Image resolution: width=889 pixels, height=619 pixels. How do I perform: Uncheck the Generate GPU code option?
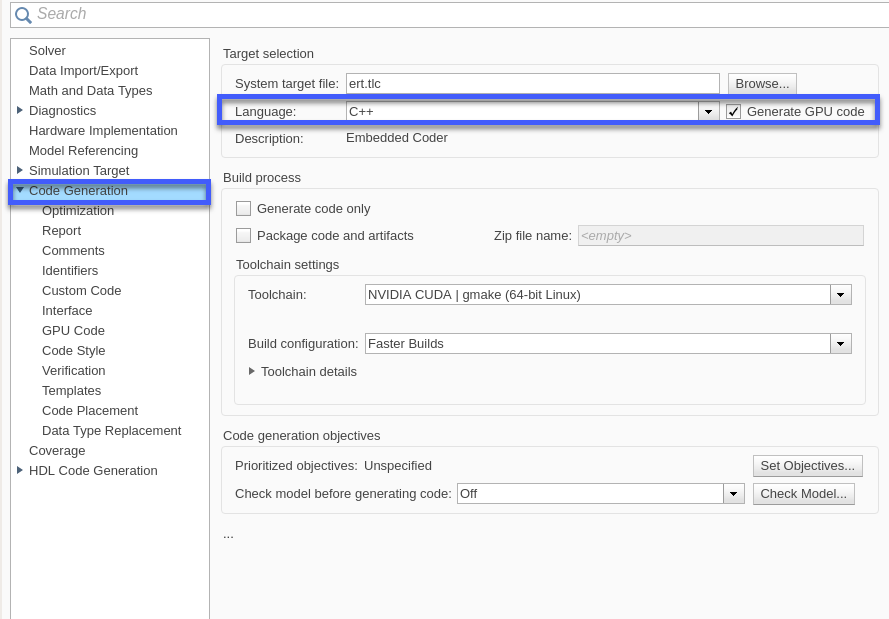click(x=734, y=112)
